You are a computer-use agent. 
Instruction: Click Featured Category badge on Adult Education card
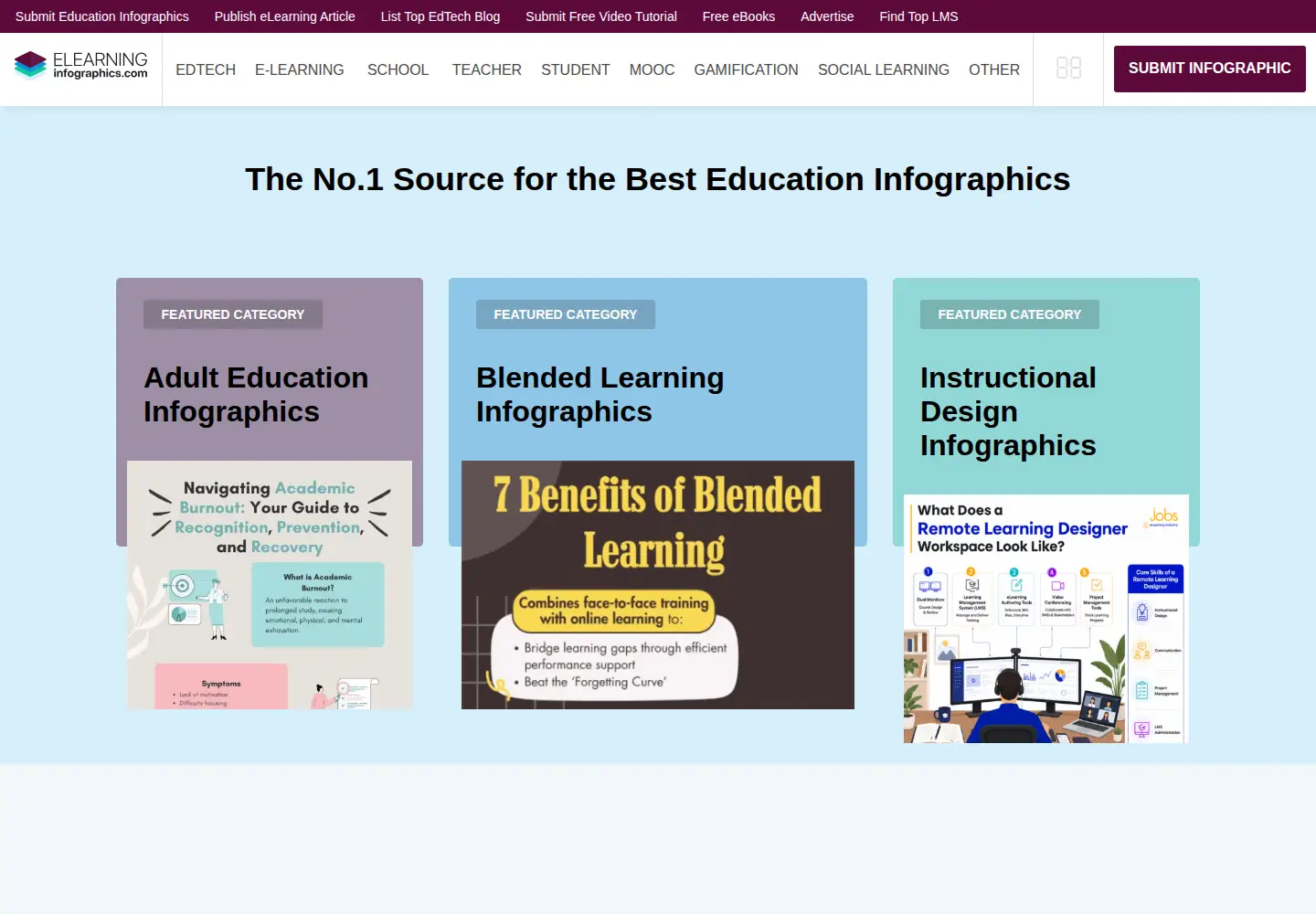click(x=233, y=314)
